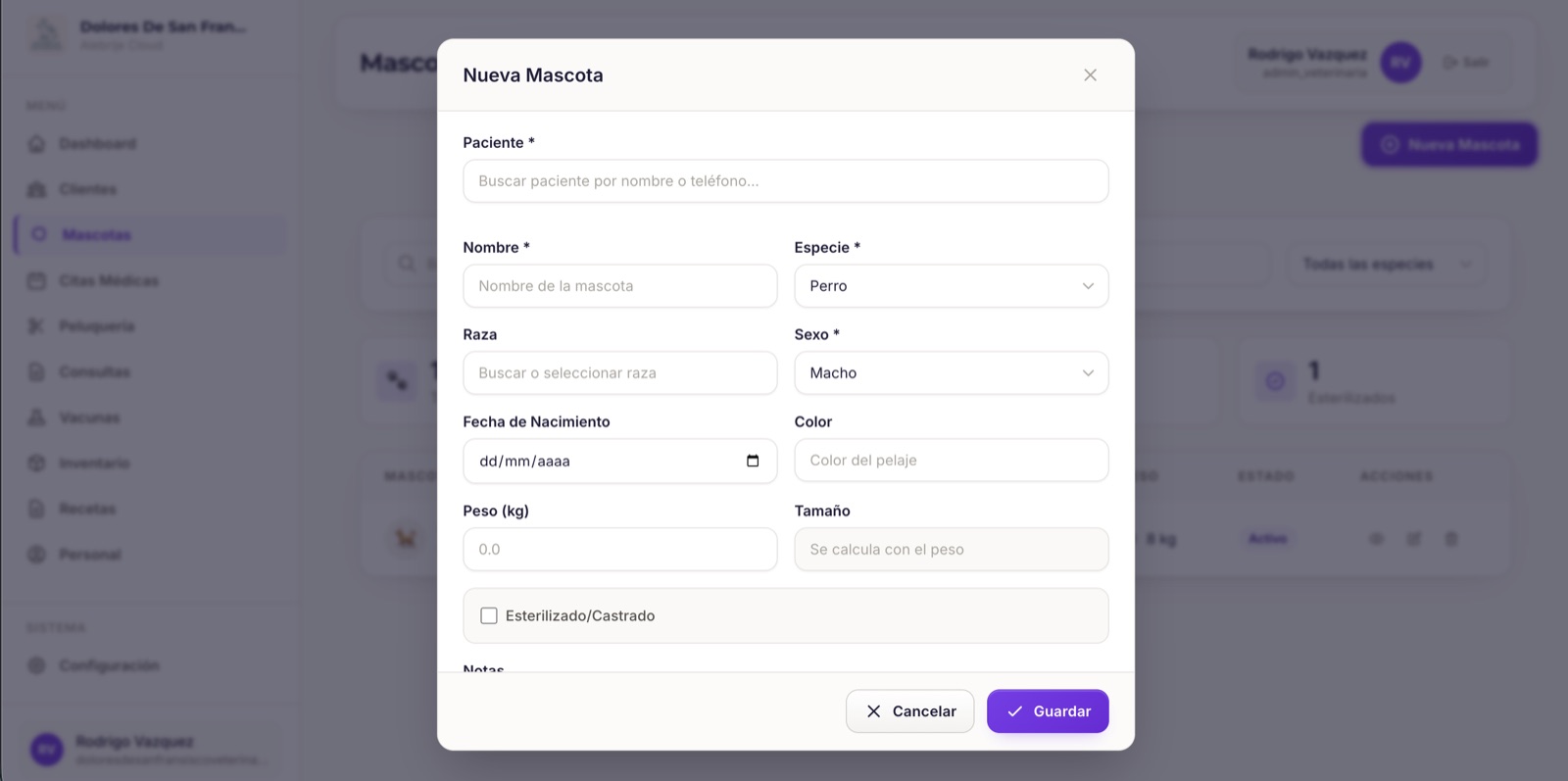Click the Guardar button
Viewport: 1568px width, 781px height.
(1048, 711)
